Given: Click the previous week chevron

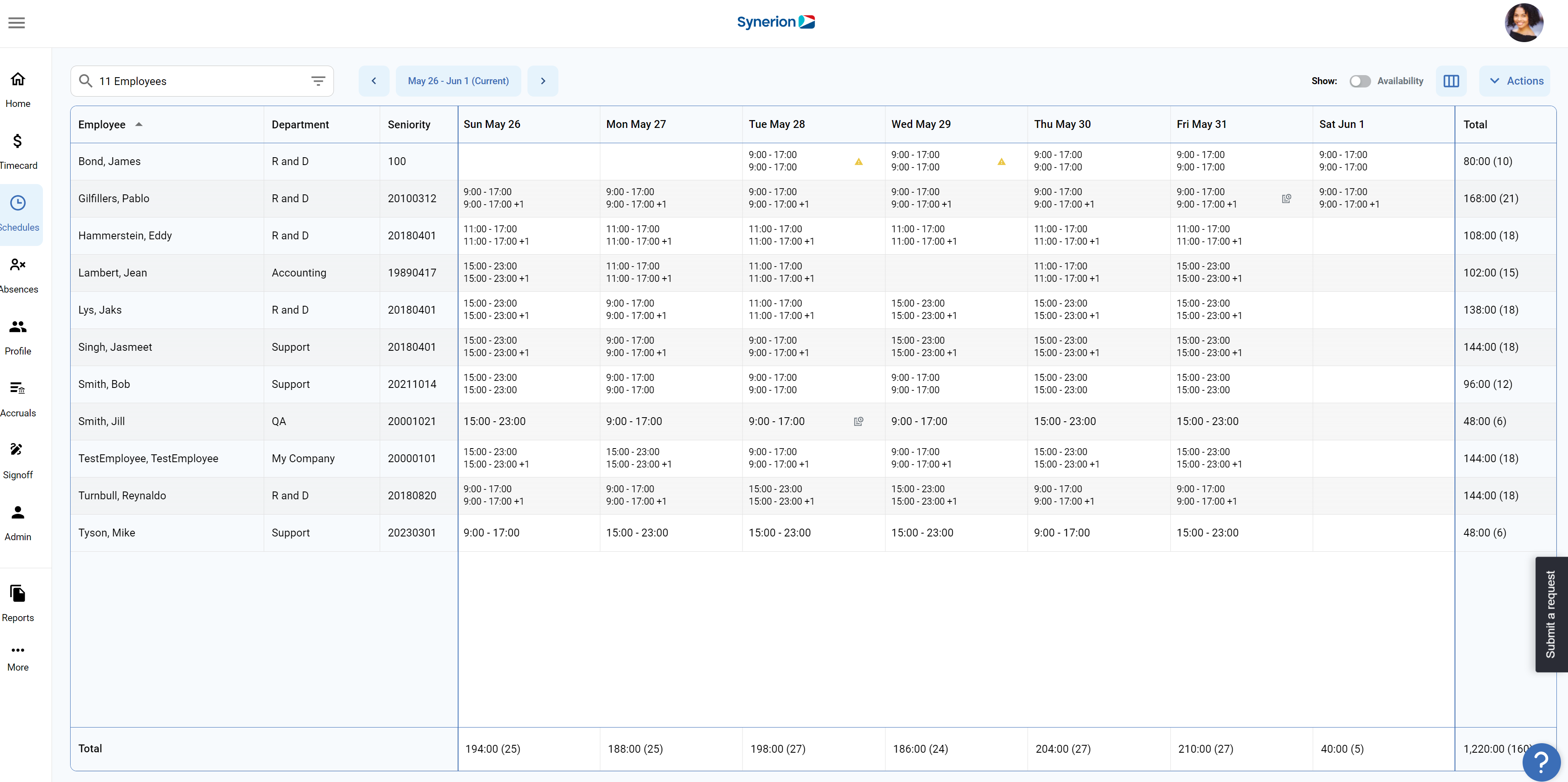Looking at the screenshot, I should point(373,80).
